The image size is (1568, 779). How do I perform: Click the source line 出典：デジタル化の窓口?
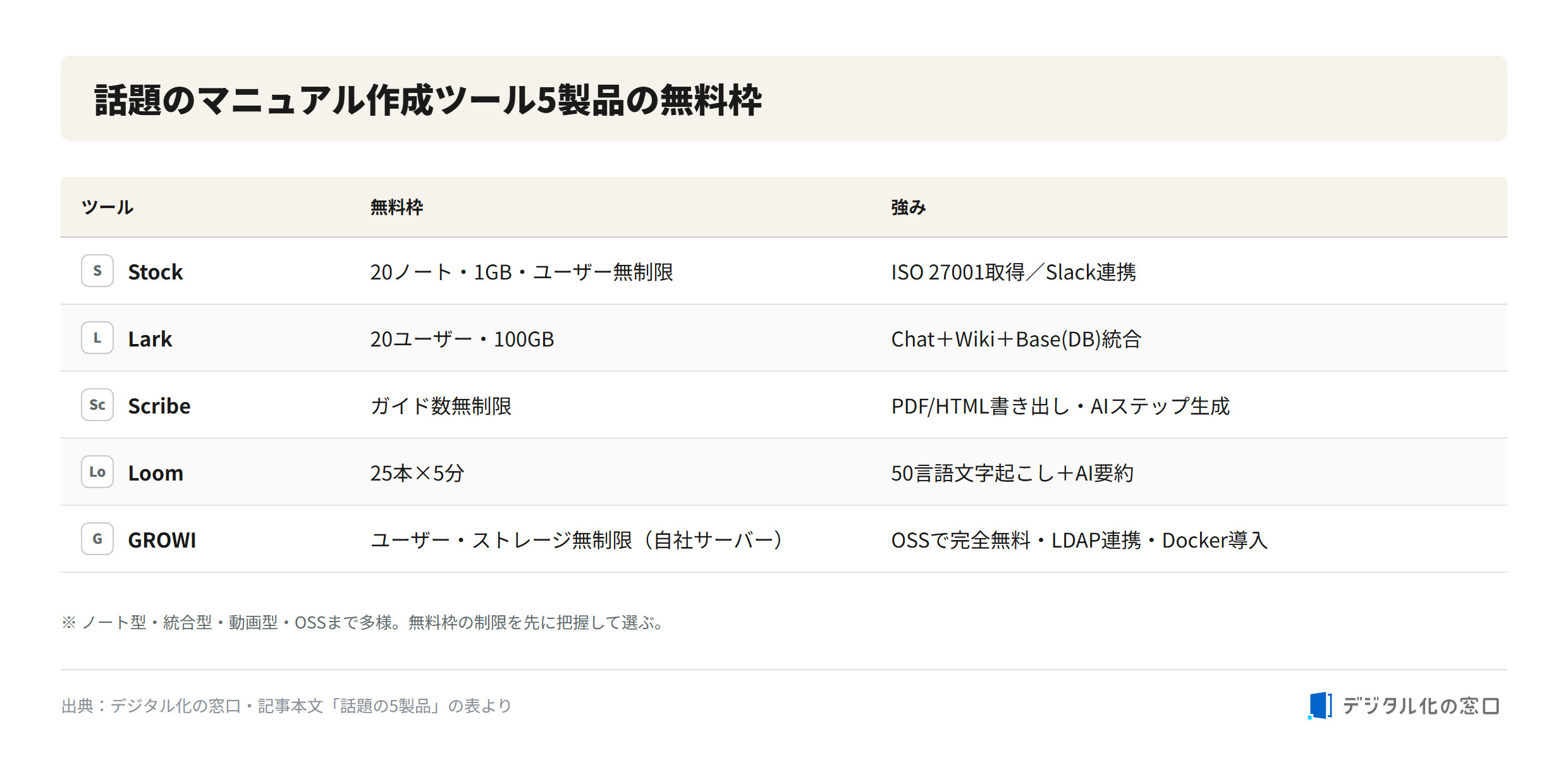tap(286, 706)
